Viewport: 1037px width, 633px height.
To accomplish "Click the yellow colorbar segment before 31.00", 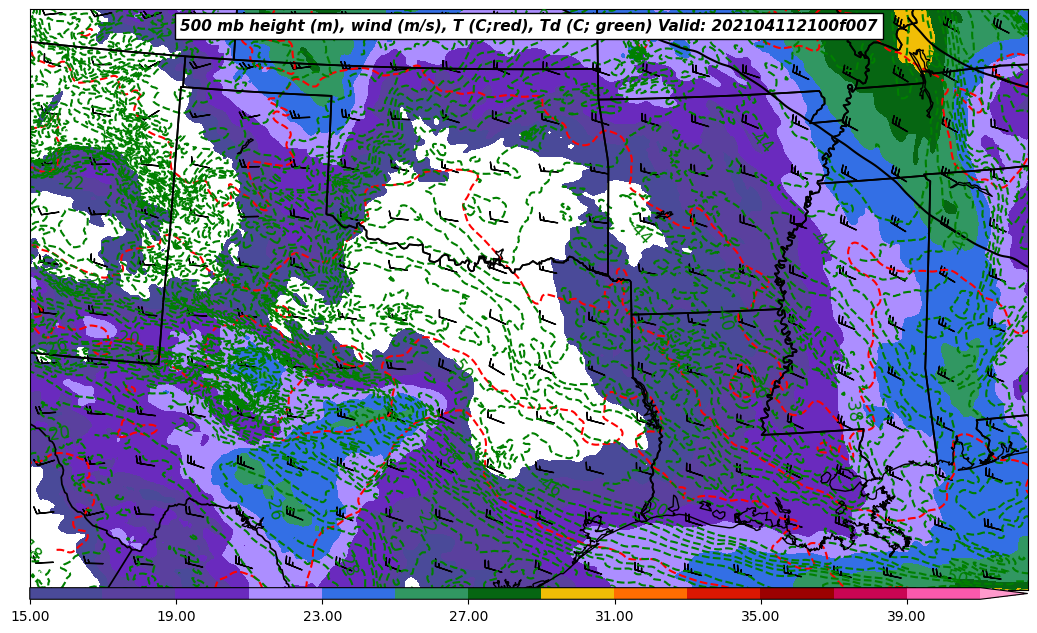I will [577, 593].
